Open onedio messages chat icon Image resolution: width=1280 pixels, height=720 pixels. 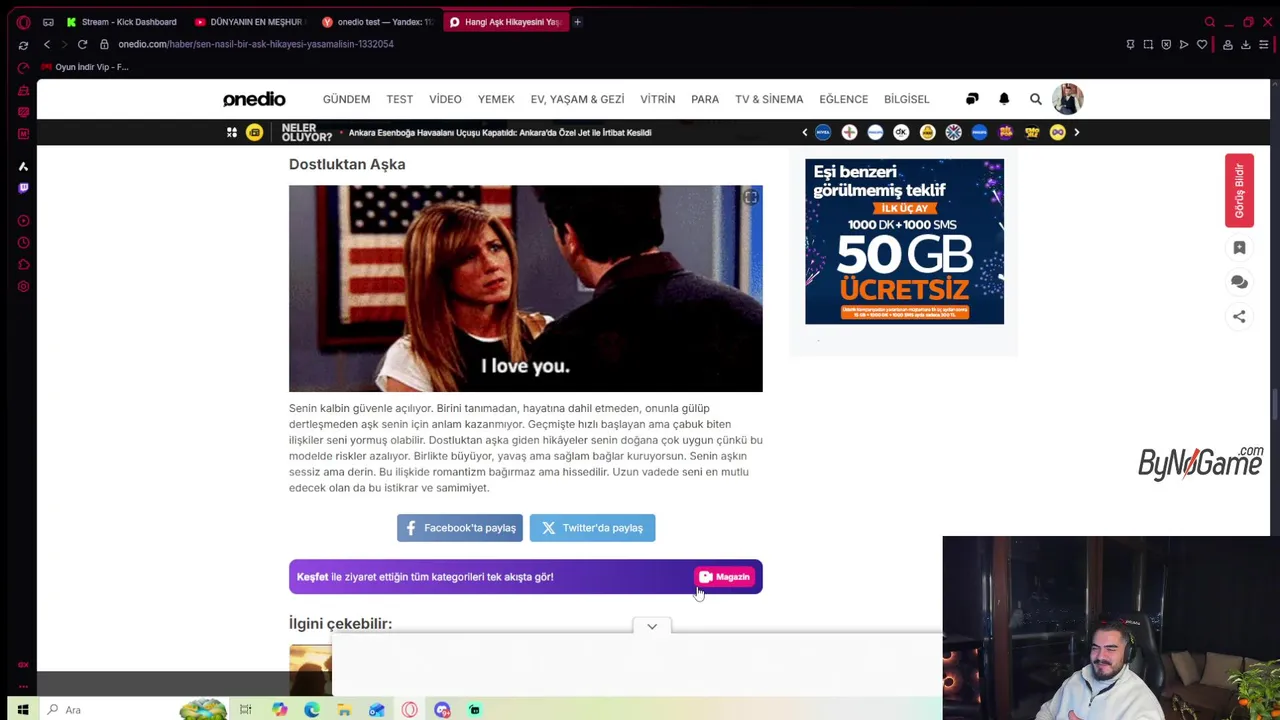[x=972, y=99]
